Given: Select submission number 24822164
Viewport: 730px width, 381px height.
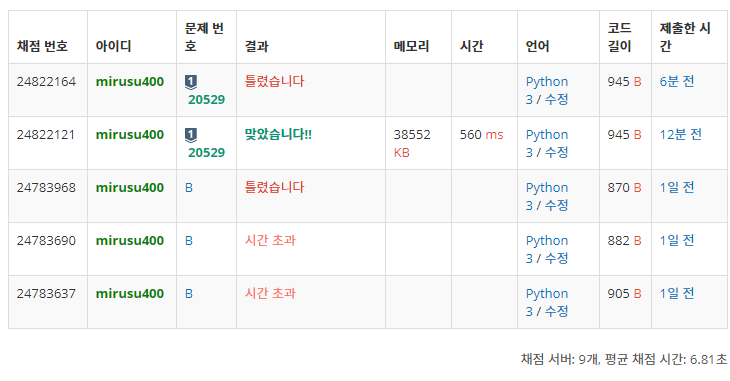Looking at the screenshot, I should point(46,82).
